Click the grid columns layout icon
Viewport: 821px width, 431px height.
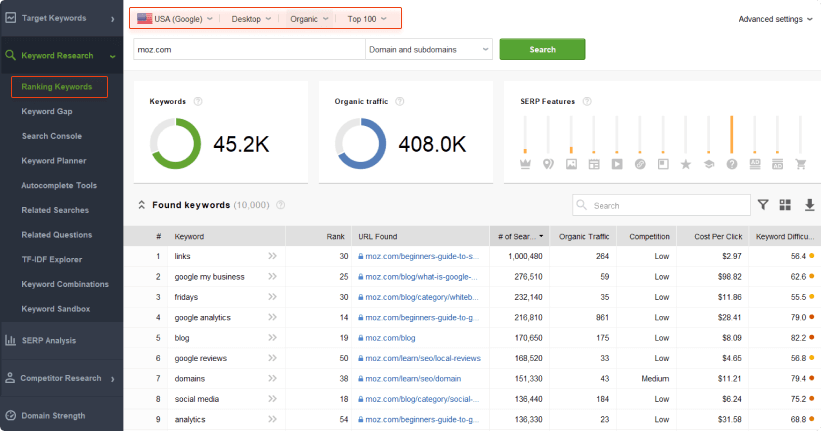[x=785, y=205]
